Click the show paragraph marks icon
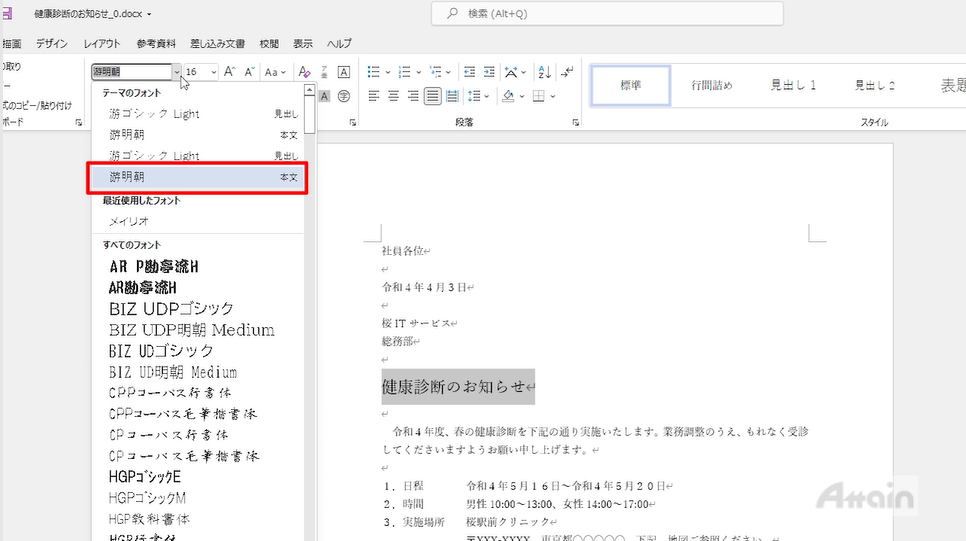 [567, 72]
